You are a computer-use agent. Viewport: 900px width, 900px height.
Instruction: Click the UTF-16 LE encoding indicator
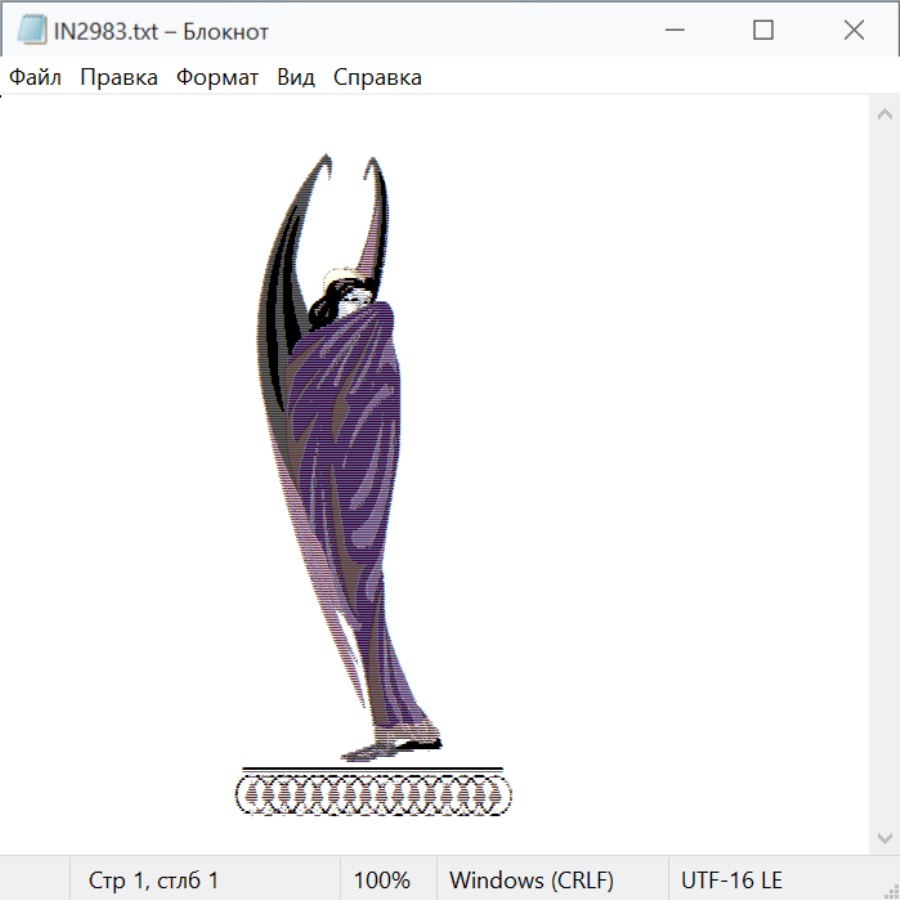[x=731, y=881]
